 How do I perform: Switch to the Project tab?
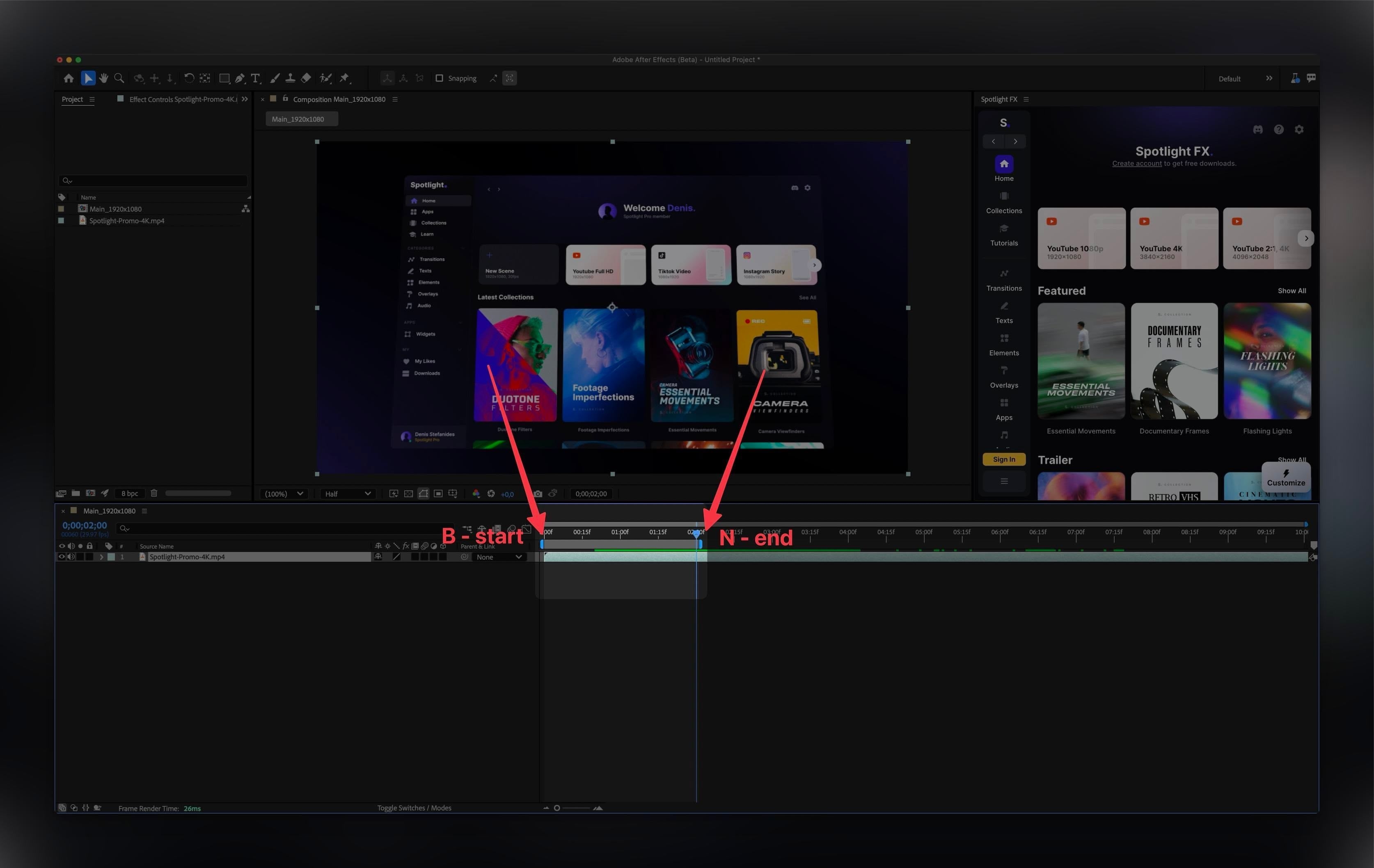(73, 99)
